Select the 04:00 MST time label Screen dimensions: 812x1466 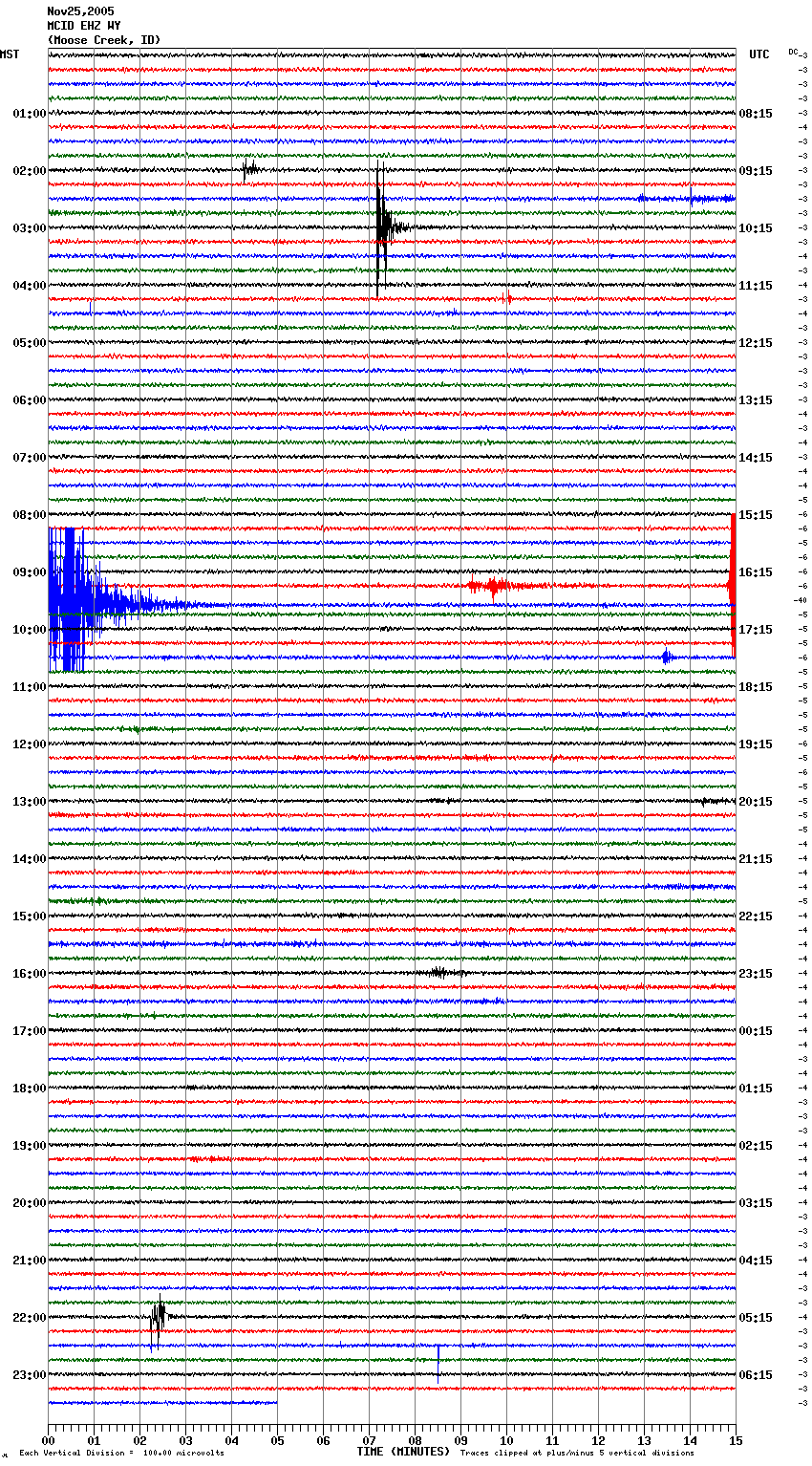tap(30, 286)
